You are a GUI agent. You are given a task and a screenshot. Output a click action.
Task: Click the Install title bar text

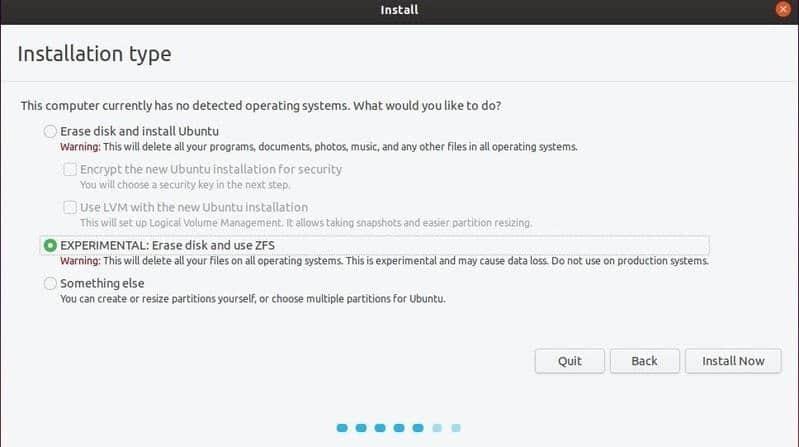399,10
